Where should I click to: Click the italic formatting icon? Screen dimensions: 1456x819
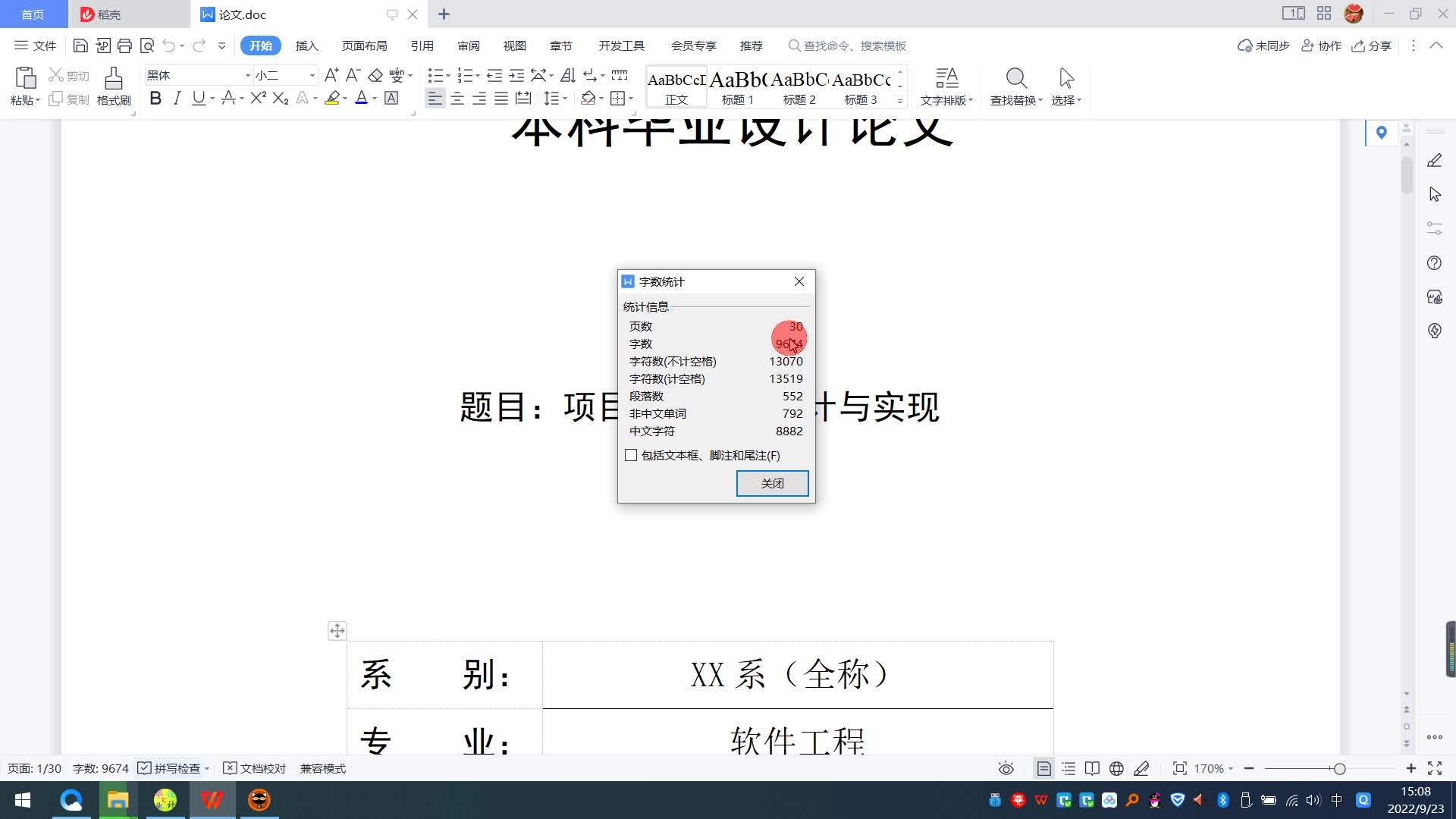177,99
